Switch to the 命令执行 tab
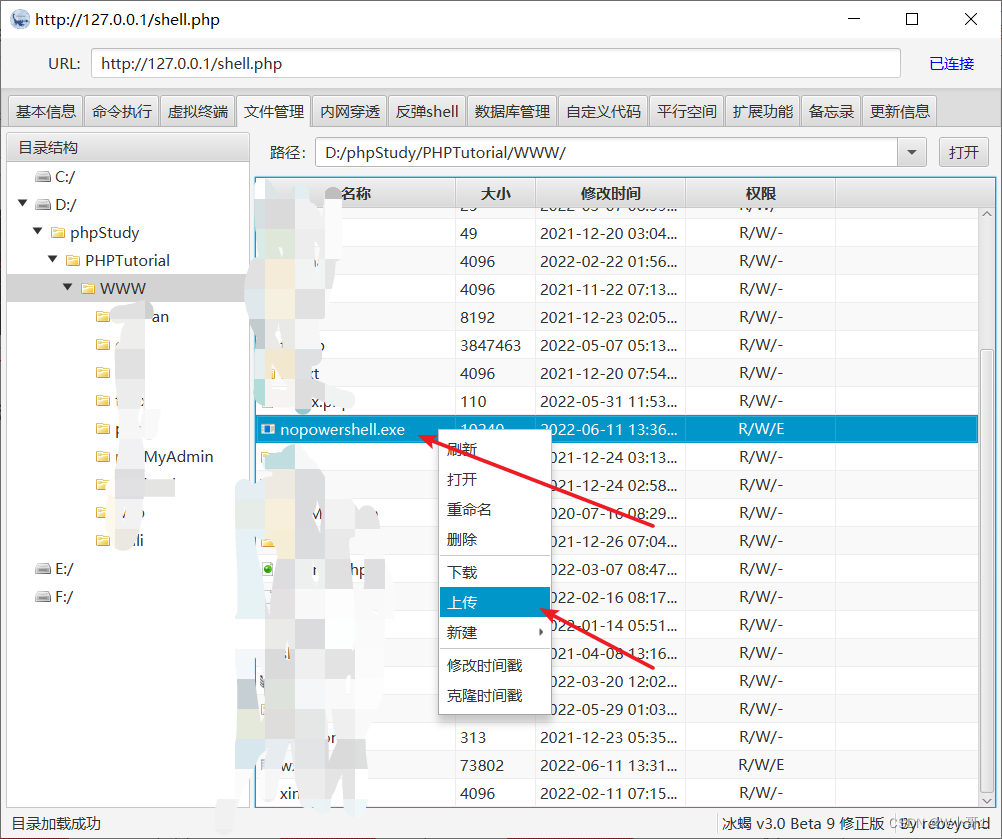This screenshot has width=1002, height=839. click(x=121, y=111)
